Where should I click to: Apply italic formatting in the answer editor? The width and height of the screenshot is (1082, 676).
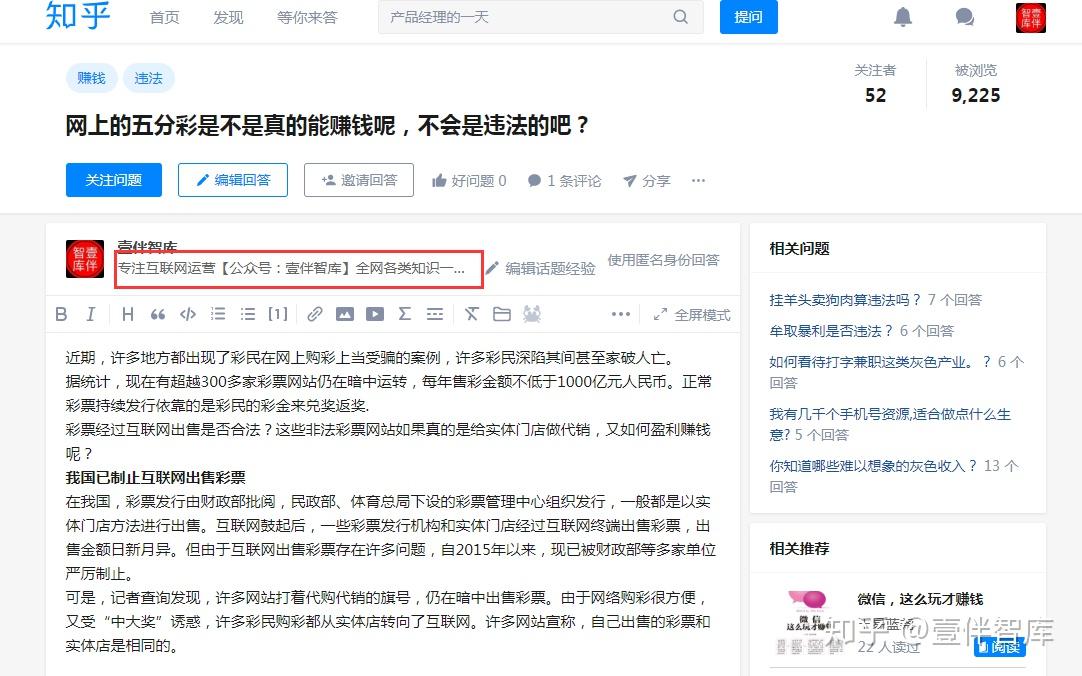(x=91, y=313)
